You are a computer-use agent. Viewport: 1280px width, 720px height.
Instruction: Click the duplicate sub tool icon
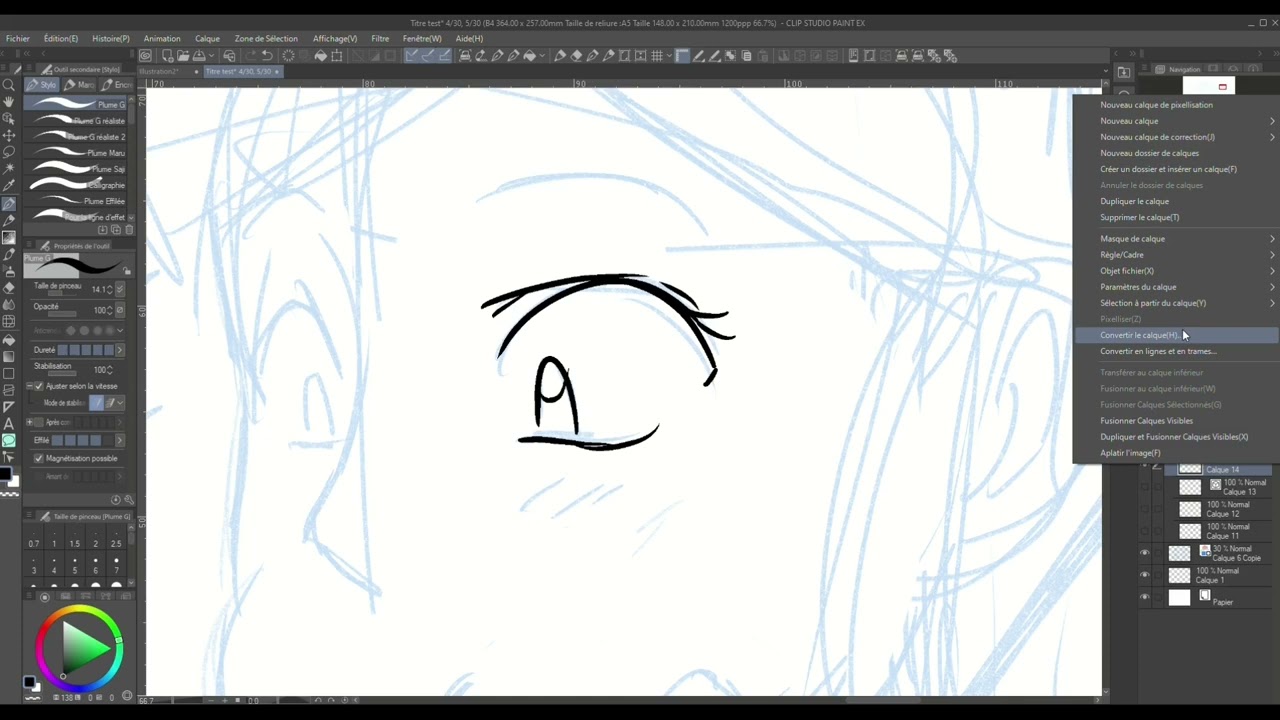116,230
